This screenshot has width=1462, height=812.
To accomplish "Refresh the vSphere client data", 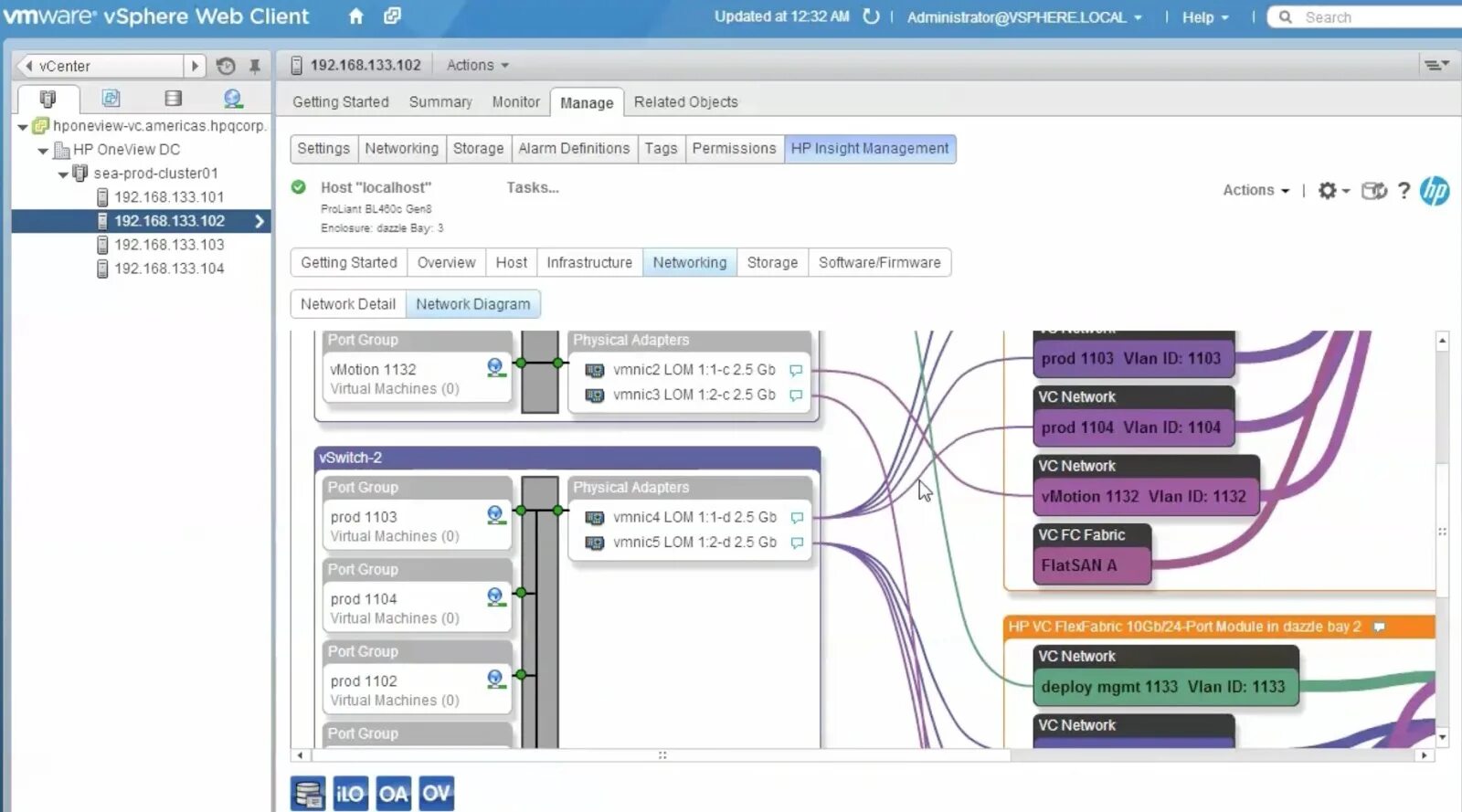I will pyautogui.click(x=871, y=16).
